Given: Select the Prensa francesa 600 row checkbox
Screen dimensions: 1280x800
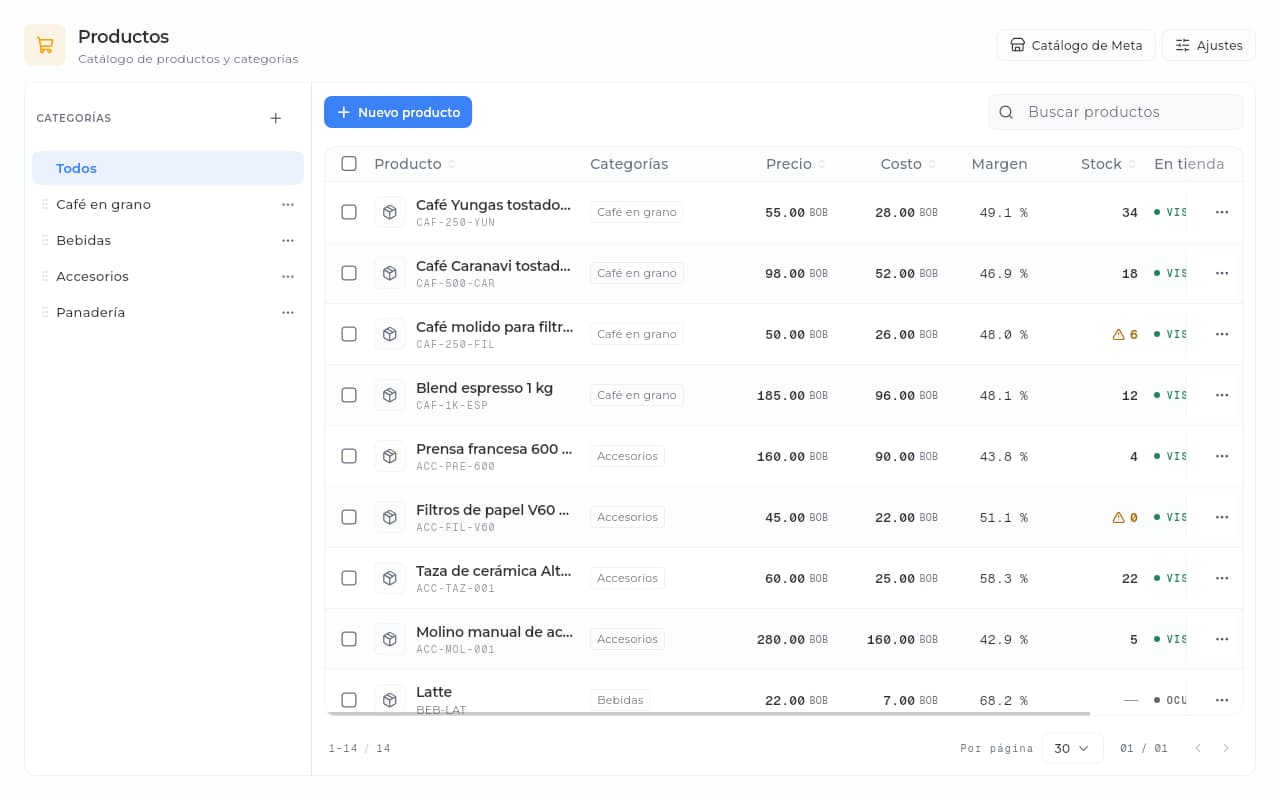Looking at the screenshot, I should pyautogui.click(x=349, y=456).
